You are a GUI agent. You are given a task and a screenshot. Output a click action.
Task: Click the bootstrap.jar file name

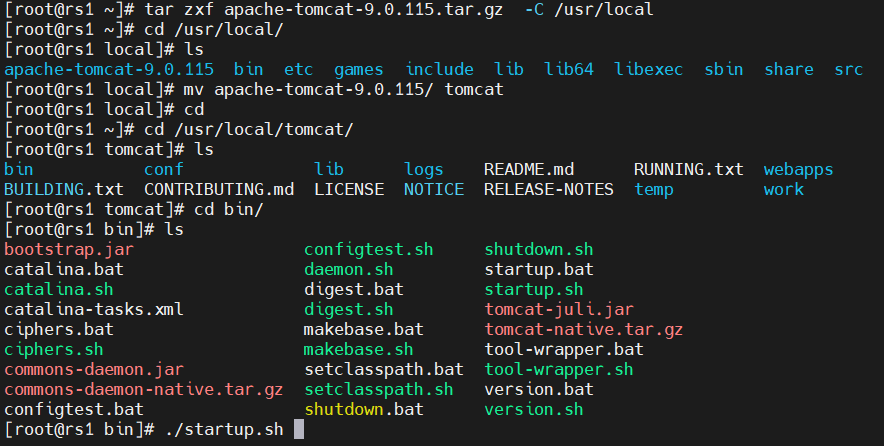tap(69, 249)
